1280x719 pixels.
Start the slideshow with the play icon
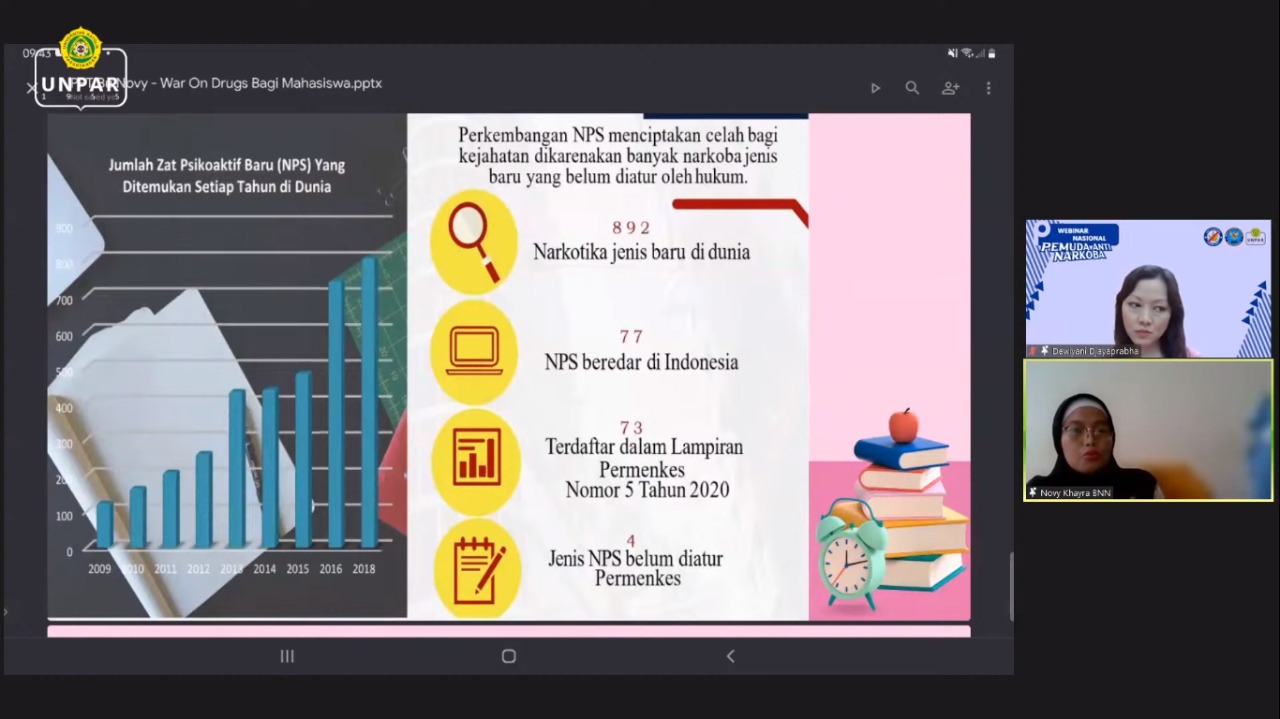click(875, 88)
